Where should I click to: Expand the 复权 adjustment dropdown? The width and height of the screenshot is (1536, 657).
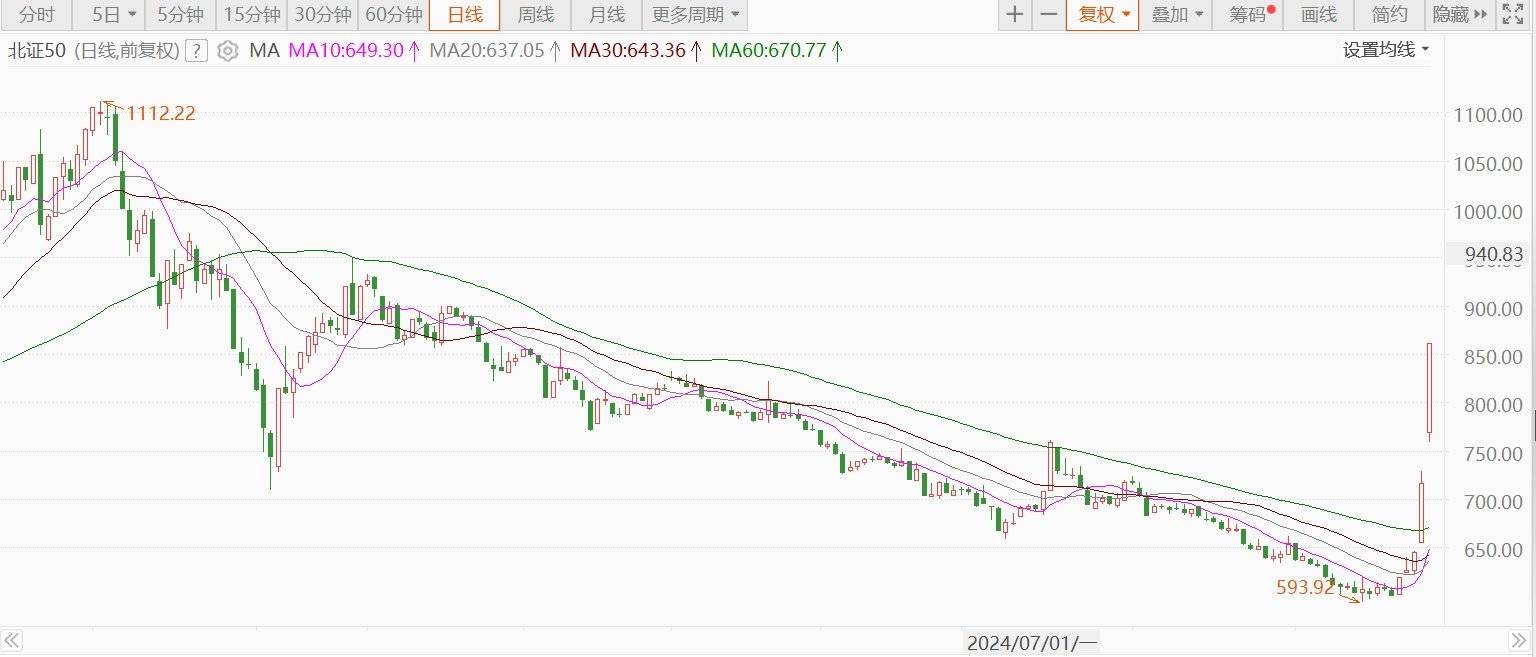pos(1102,15)
